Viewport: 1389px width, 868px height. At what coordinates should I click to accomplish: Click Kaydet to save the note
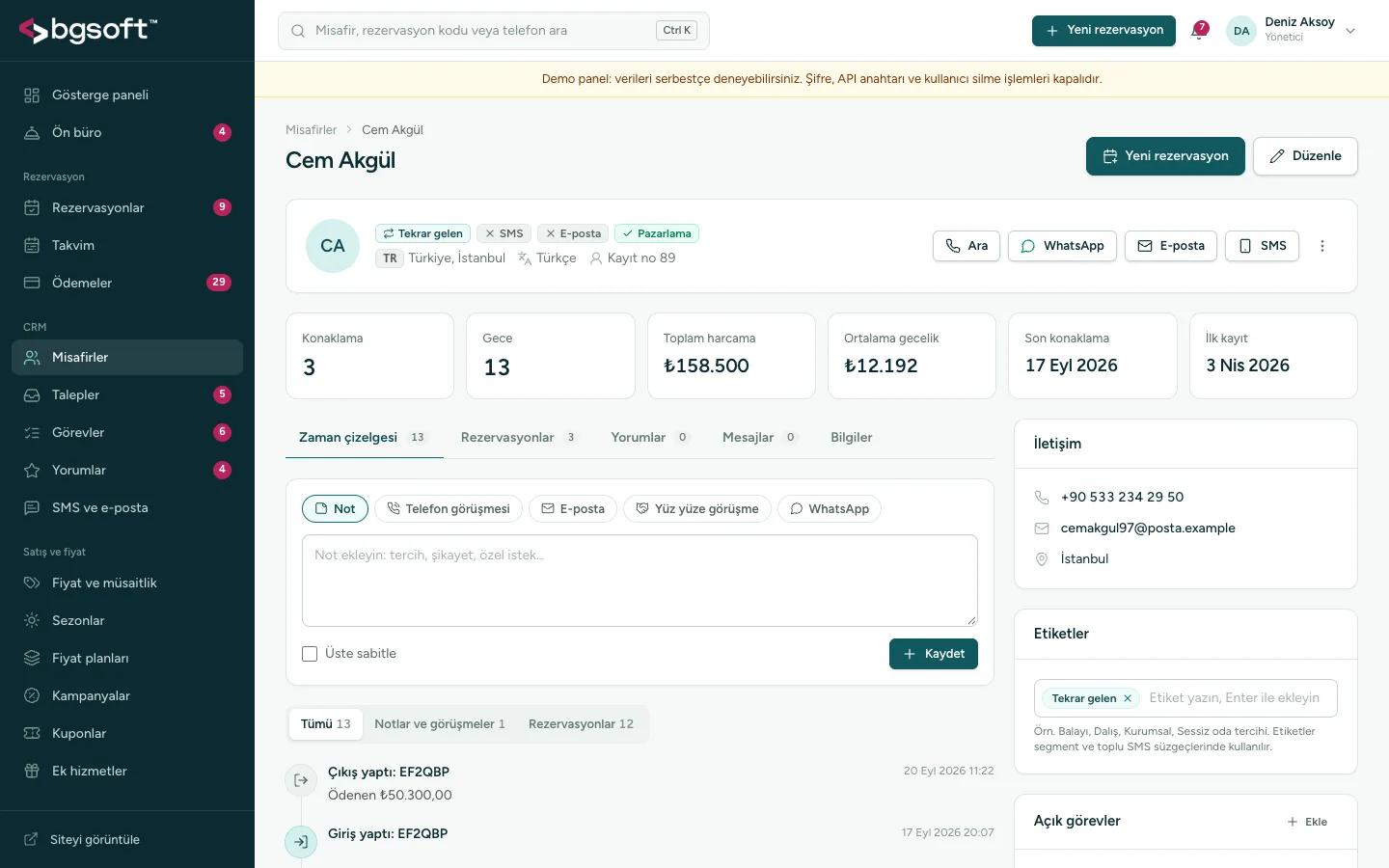[x=934, y=654]
